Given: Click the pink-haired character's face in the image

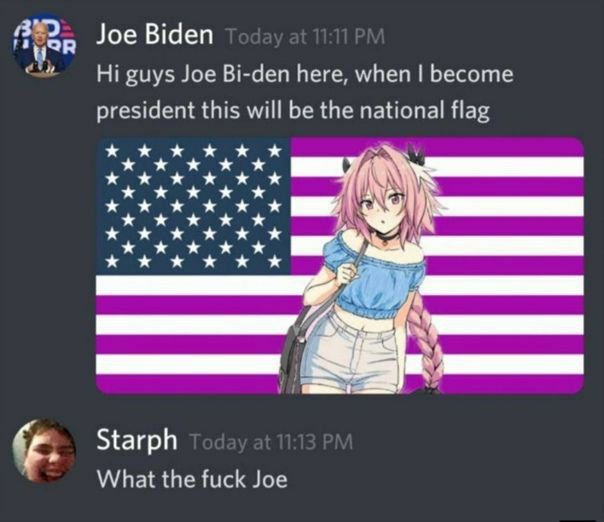Looking at the screenshot, I should pos(382,208).
